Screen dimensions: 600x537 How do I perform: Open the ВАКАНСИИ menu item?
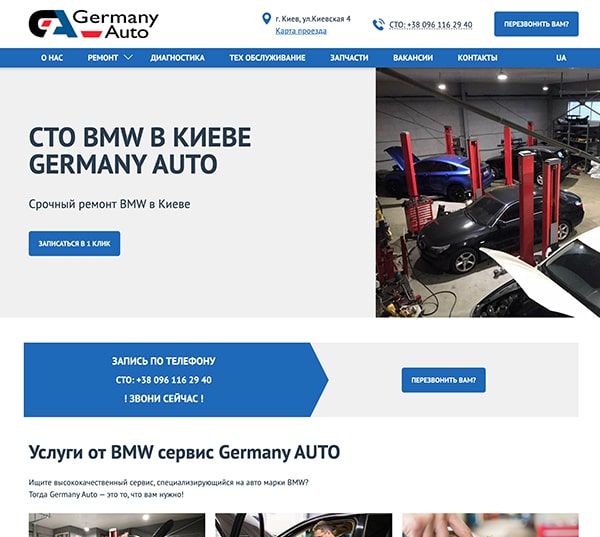[x=413, y=58]
